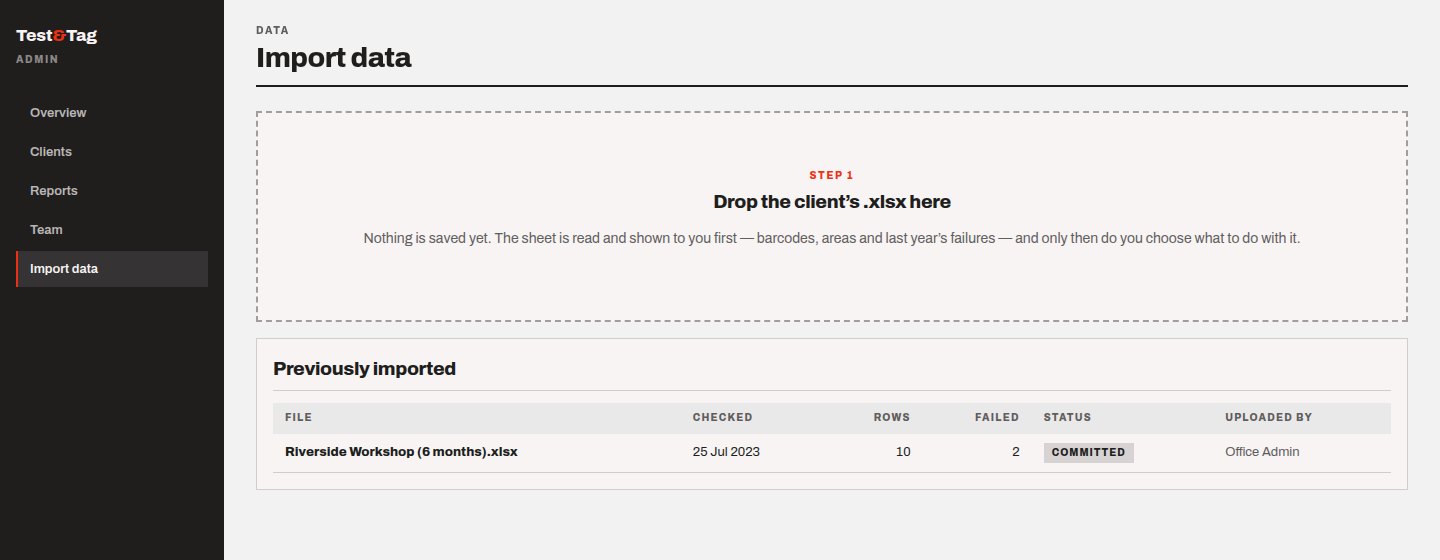Screen dimensions: 1440x560
Task: Click the rows count value 10
Action: click(903, 452)
